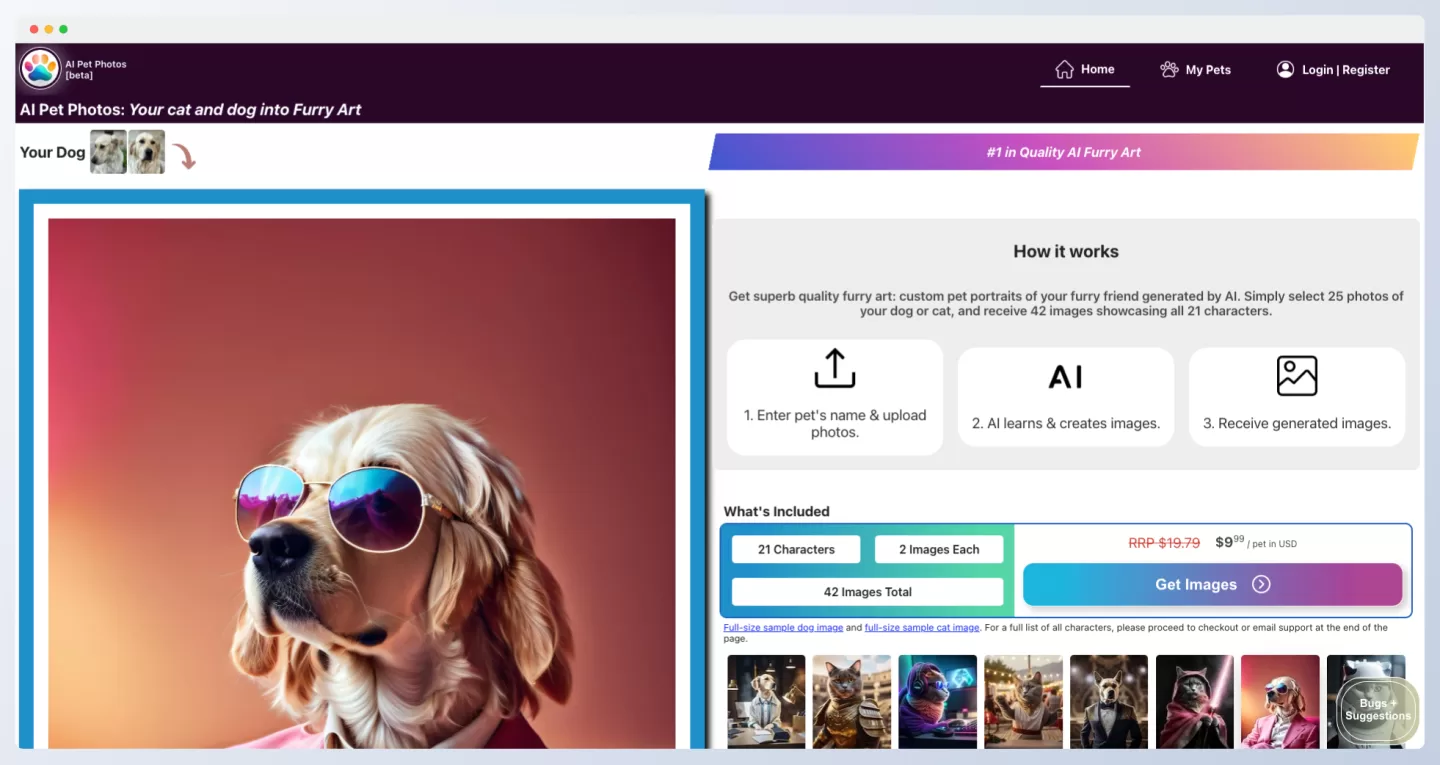Click the circled arrow on Get Images

pyautogui.click(x=1261, y=585)
